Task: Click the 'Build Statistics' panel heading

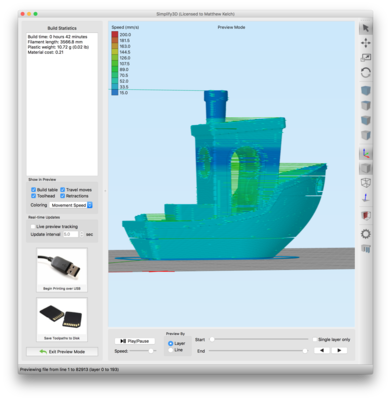Action: click(x=62, y=28)
